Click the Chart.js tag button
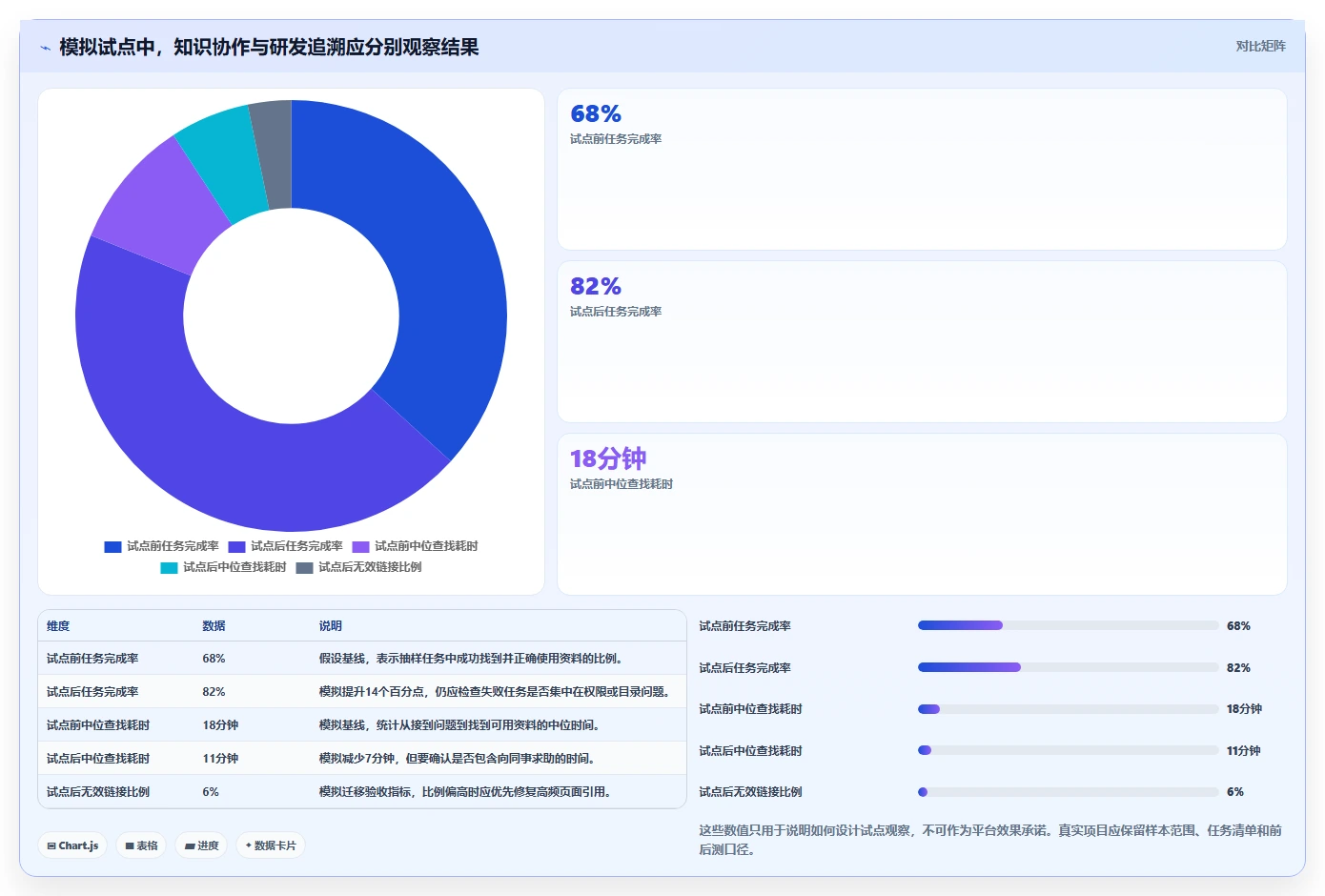The image size is (1325, 896). [72, 845]
